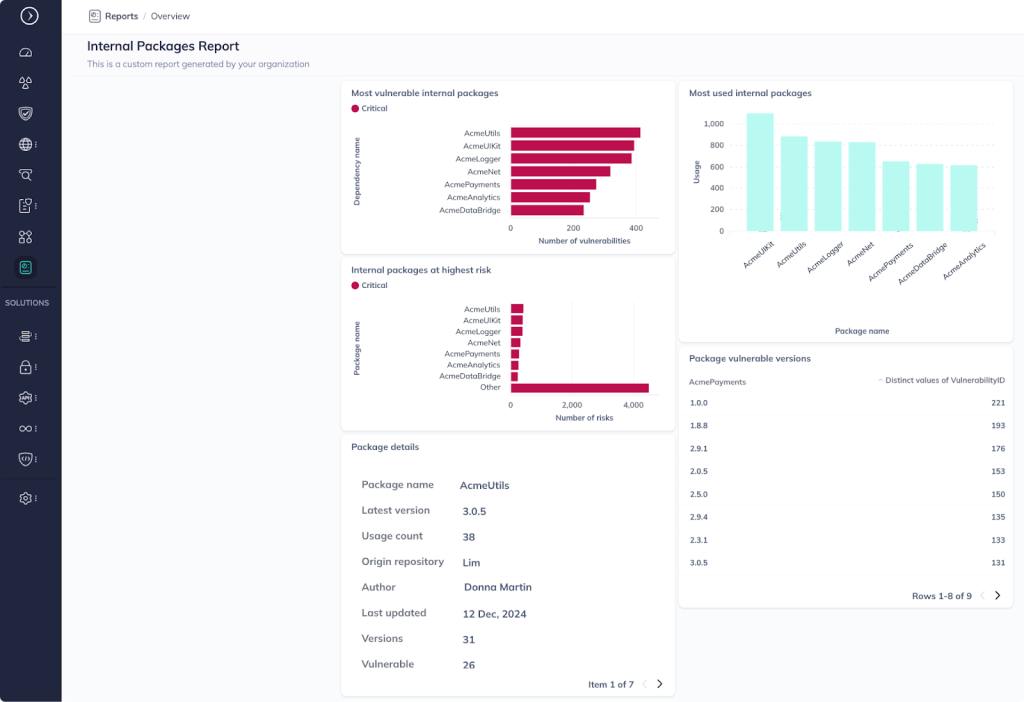1024x702 pixels.
Task: Click the shield icon in the sidebar
Action: pos(26,113)
